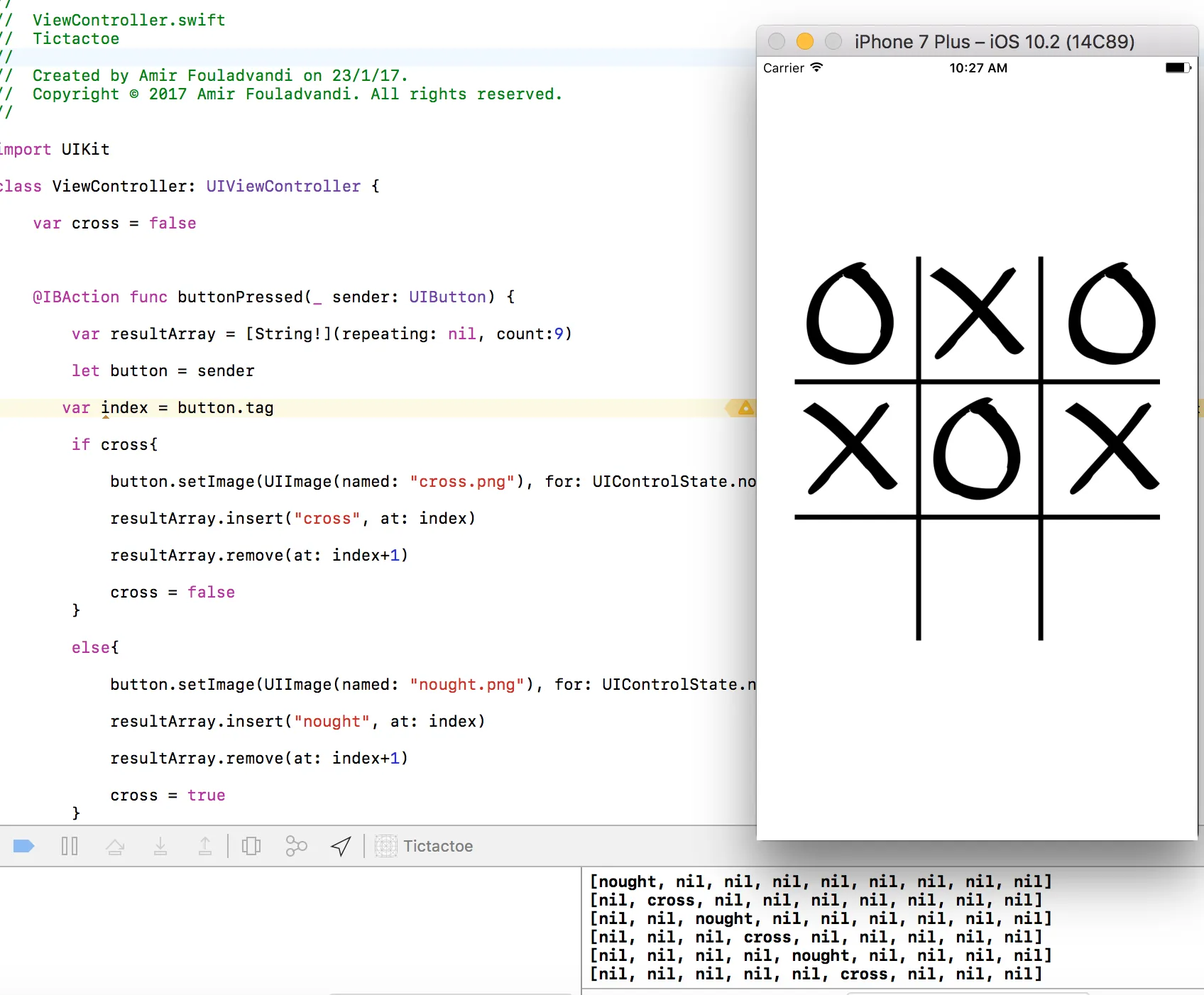Image resolution: width=1204 pixels, height=995 pixels.
Task: Place cursor on 'import UIKit' line
Action: coord(55,149)
